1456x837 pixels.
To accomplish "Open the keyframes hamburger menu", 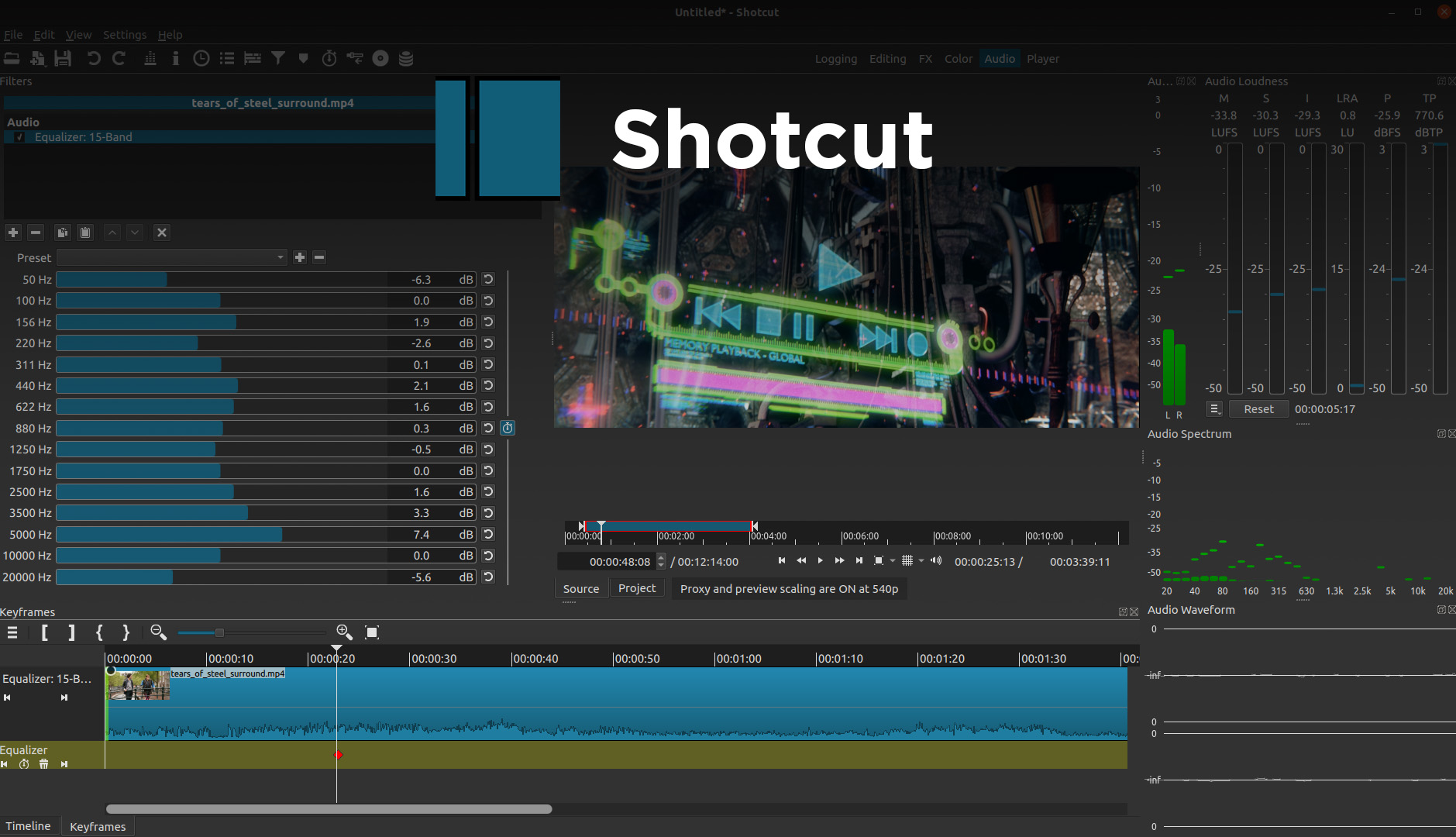I will [12, 633].
